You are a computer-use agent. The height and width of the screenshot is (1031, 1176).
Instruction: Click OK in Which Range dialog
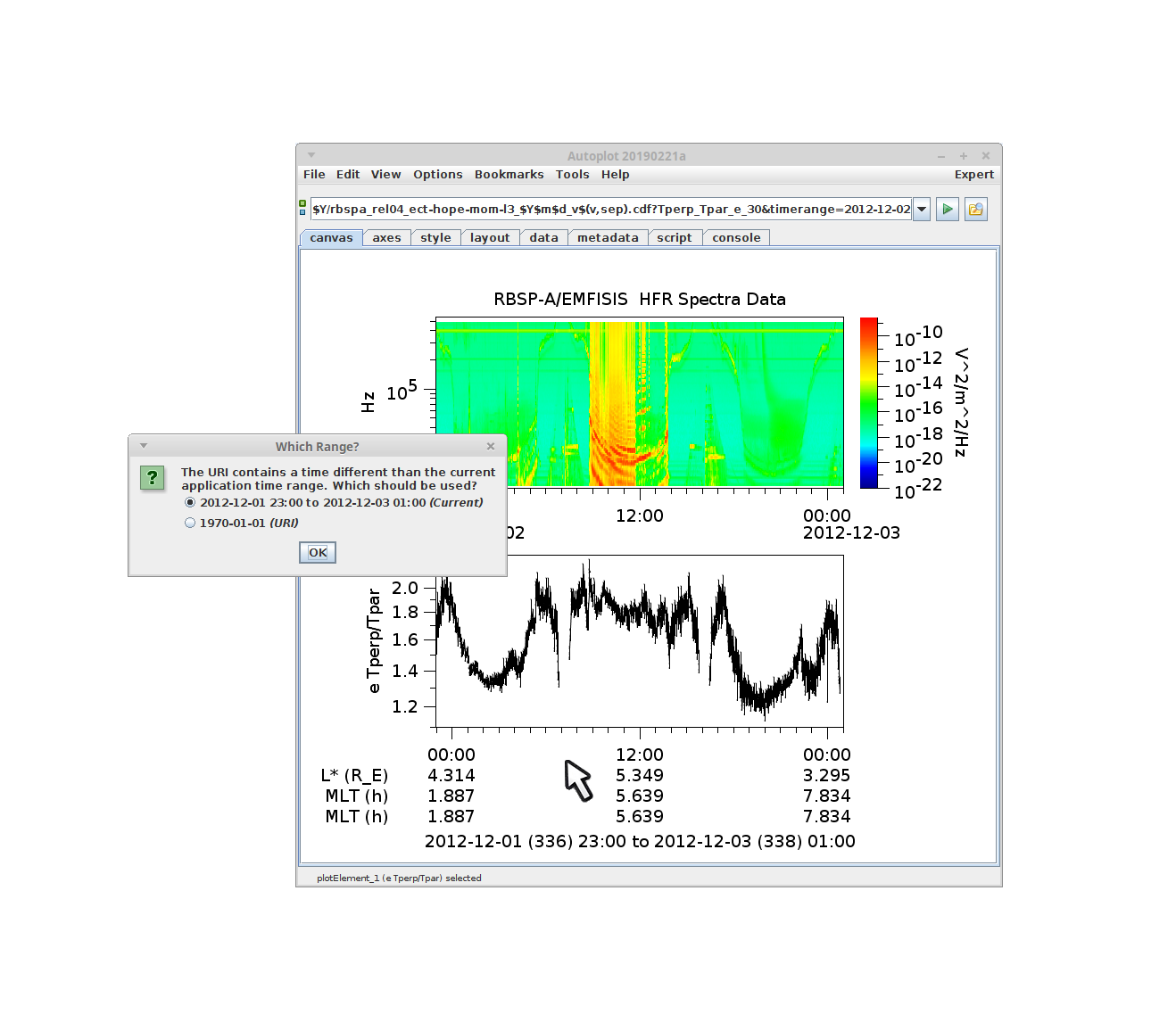click(318, 553)
